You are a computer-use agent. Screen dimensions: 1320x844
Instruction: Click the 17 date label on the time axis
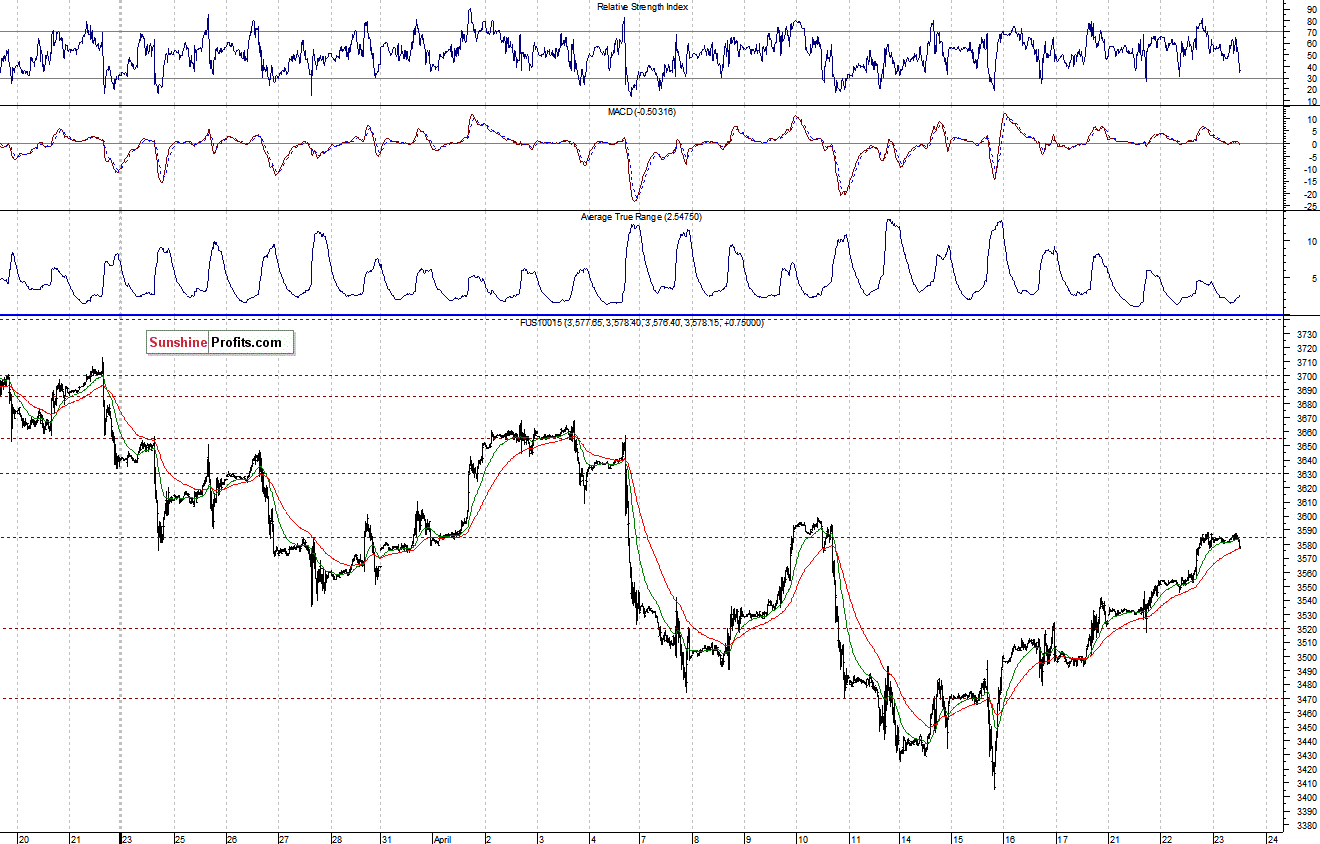click(1063, 839)
